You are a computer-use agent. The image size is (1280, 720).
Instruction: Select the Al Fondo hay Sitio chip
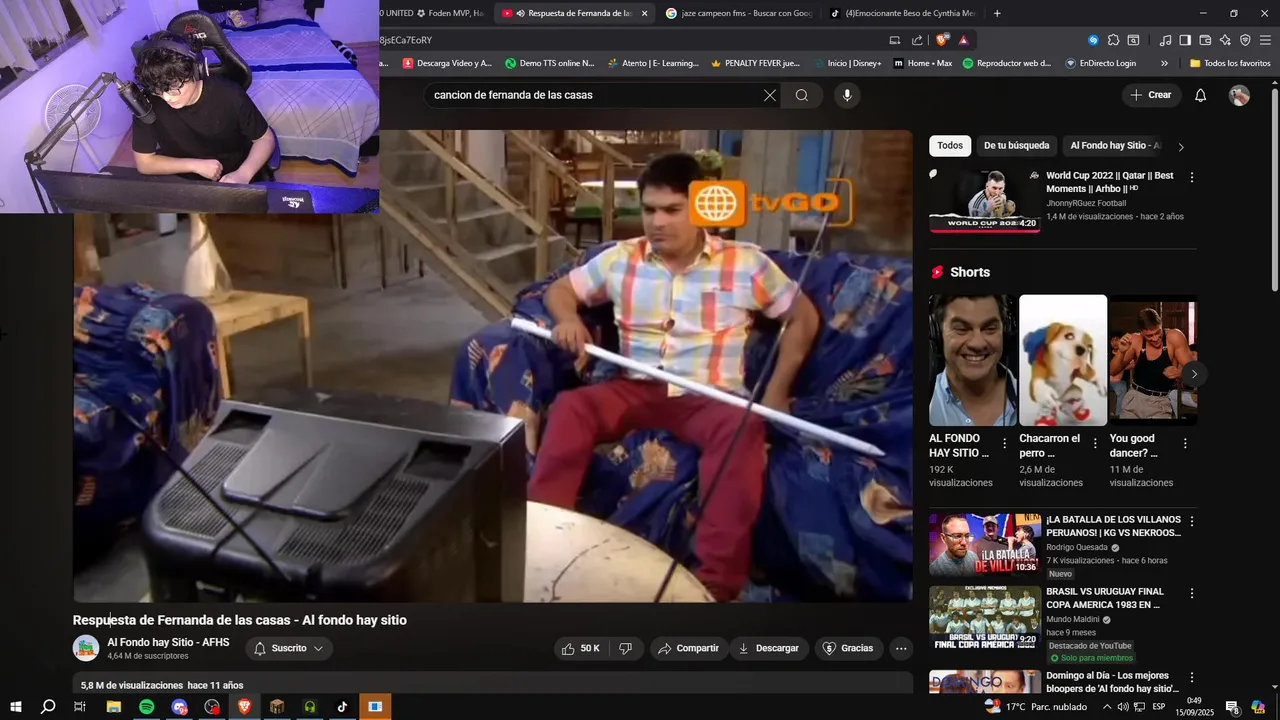coord(1115,146)
